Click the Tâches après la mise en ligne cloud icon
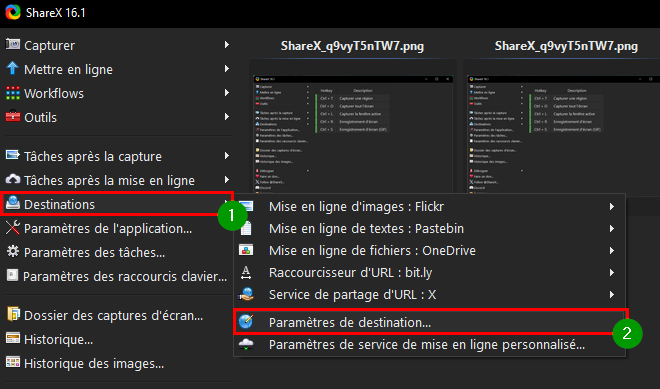Image resolution: width=660 pixels, height=389 pixels. pyautogui.click(x=13, y=179)
